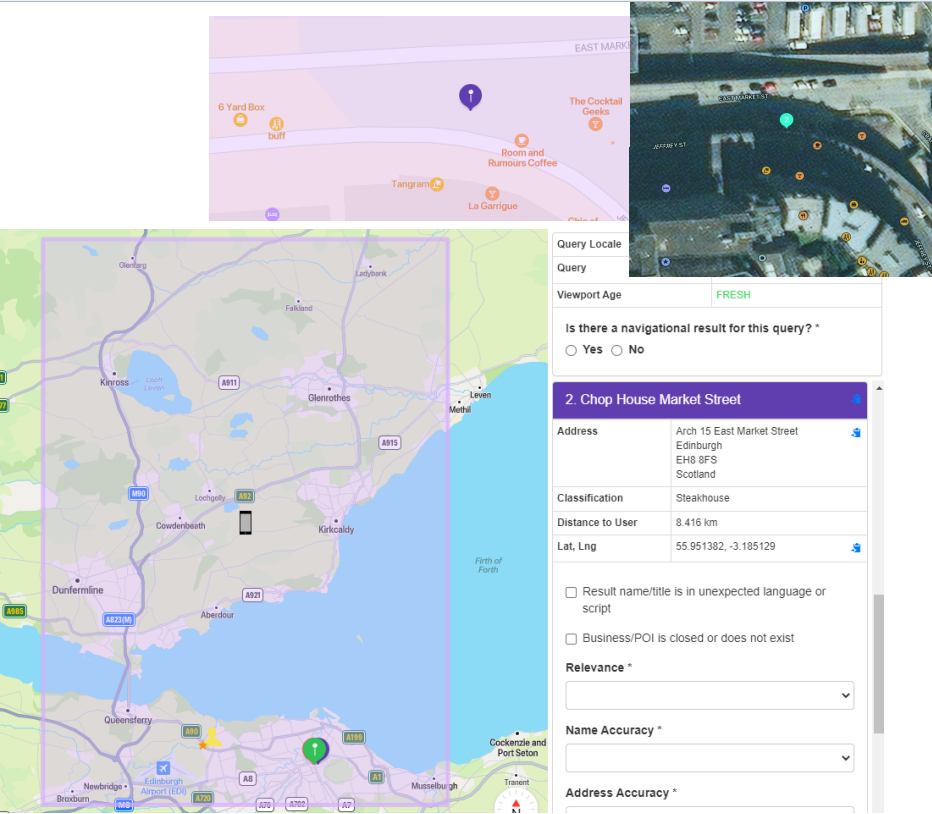The image size is (932, 814).
Task: Open the Name Accuracy dropdown
Action: pos(710,758)
